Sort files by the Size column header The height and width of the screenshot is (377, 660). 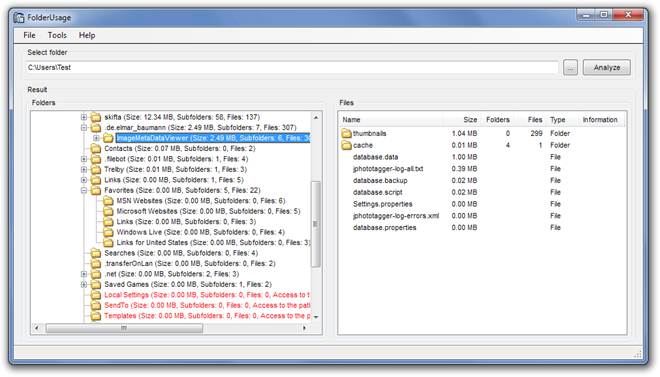tap(461, 120)
